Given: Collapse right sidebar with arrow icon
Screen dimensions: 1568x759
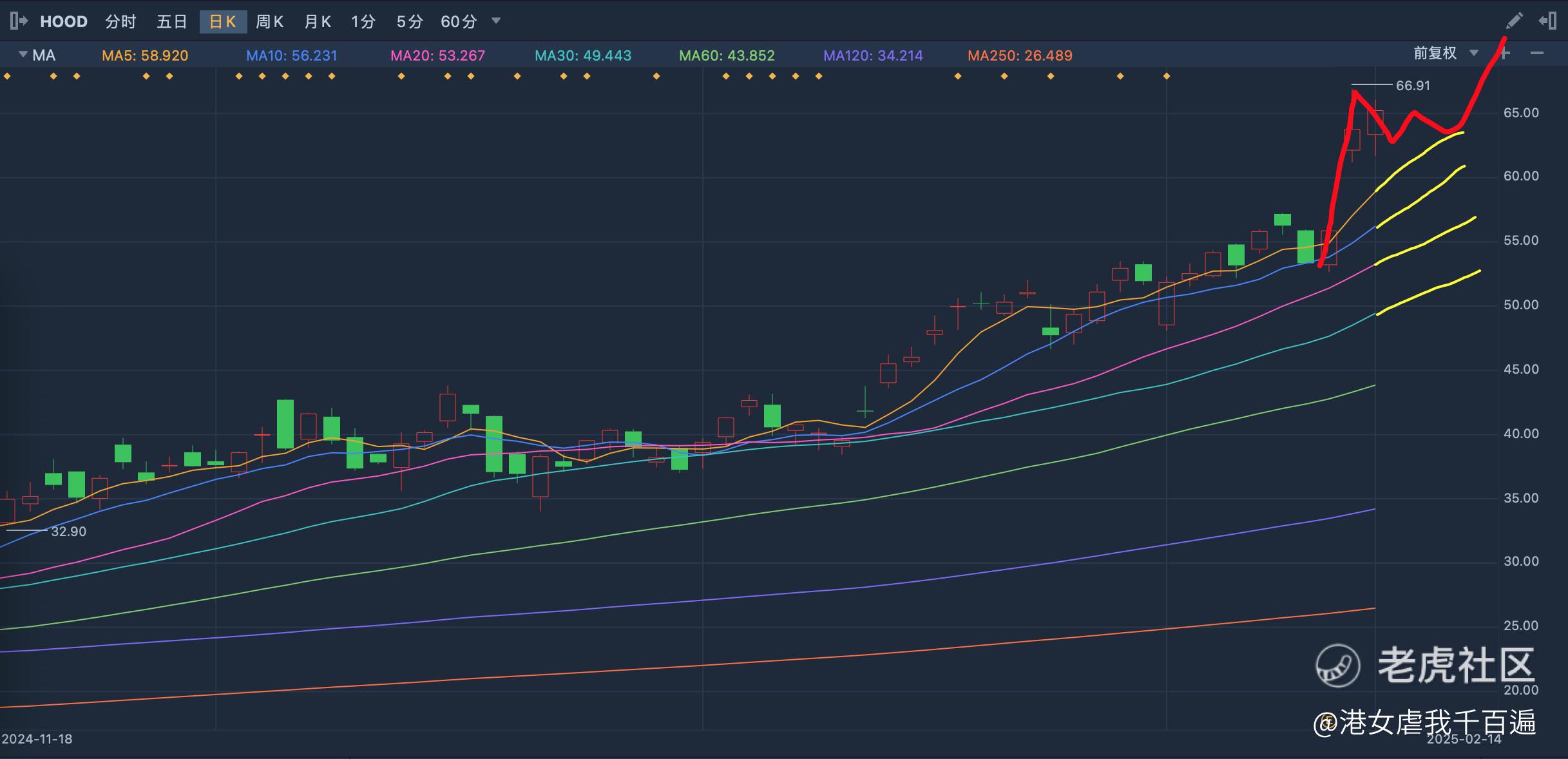Looking at the screenshot, I should (x=1547, y=21).
